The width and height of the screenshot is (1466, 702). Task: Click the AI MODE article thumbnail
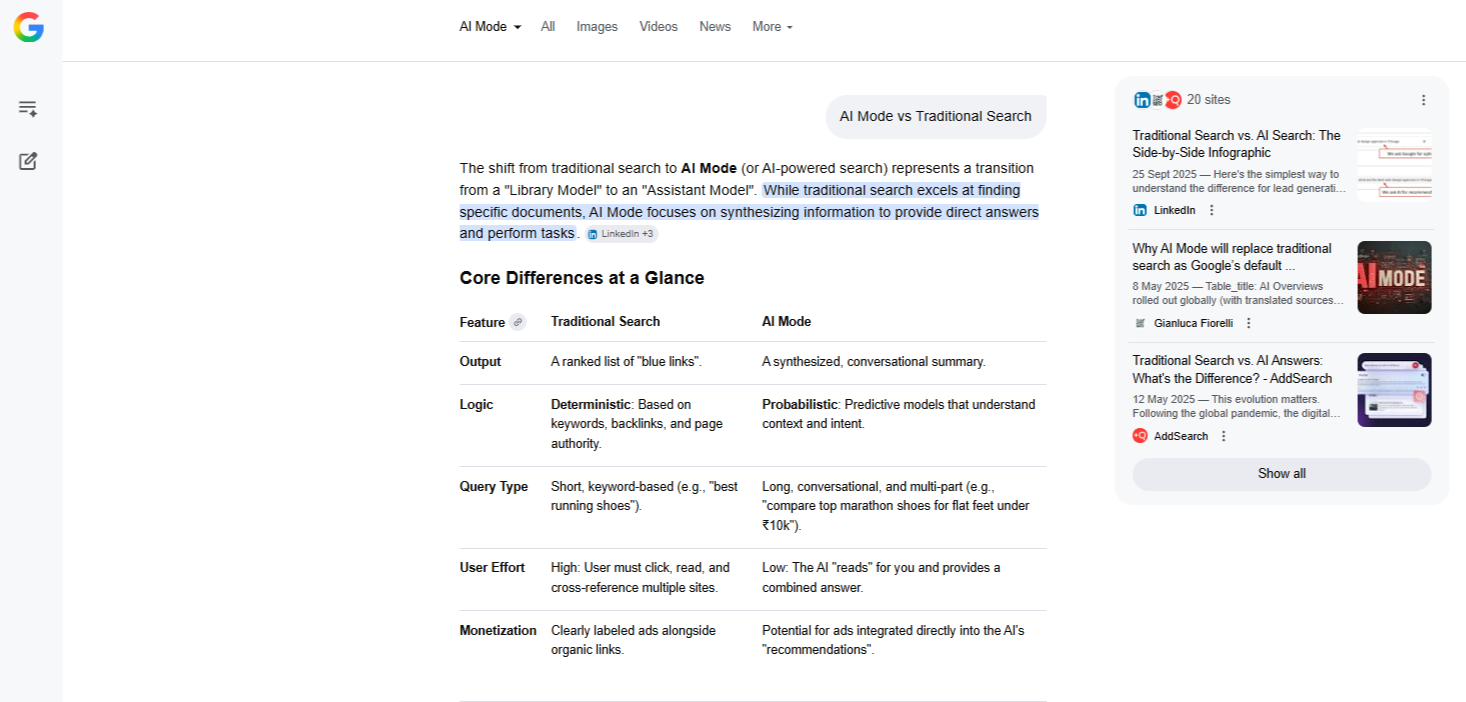point(1394,277)
